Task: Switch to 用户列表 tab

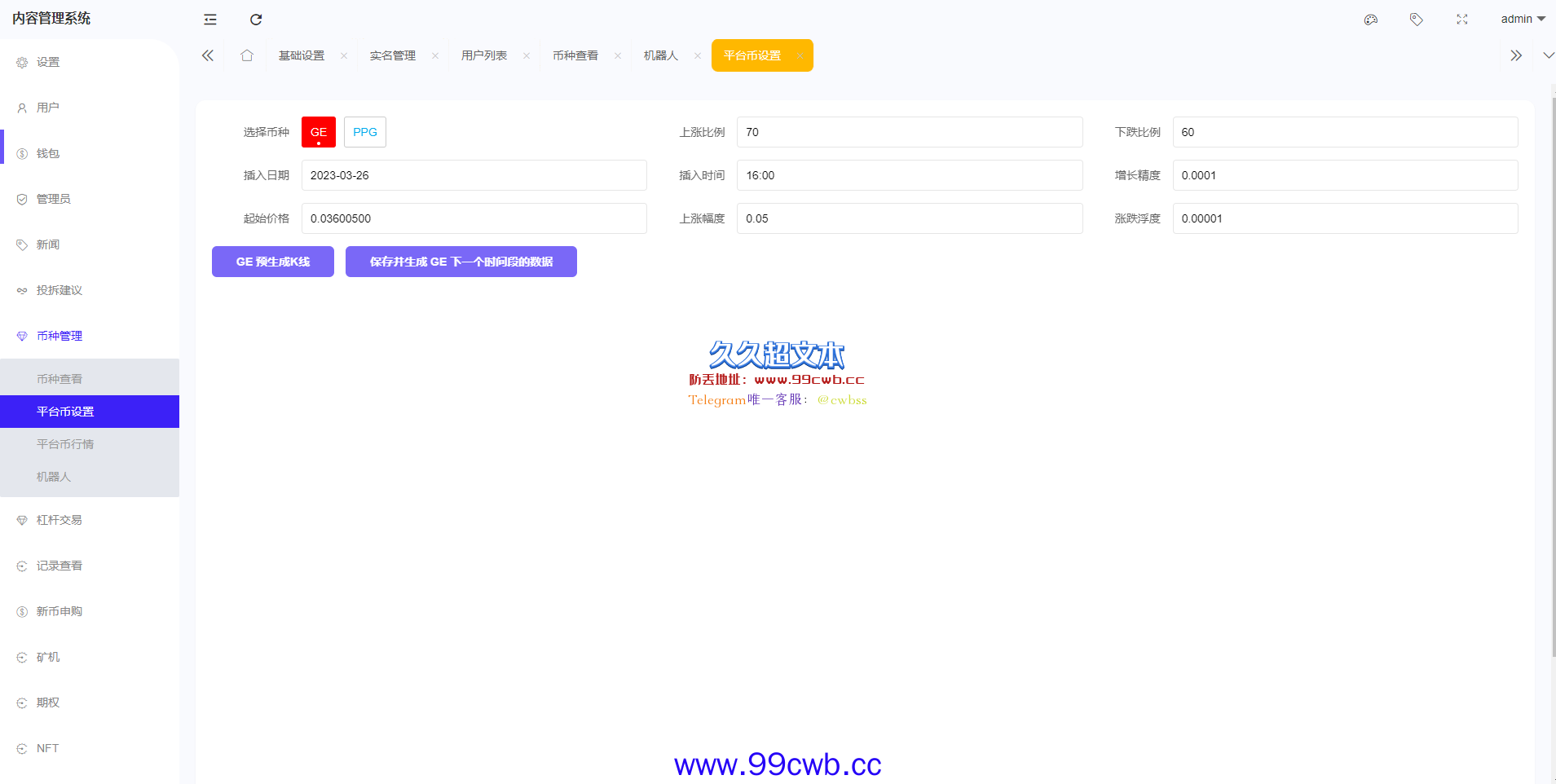Action: pyautogui.click(x=484, y=55)
